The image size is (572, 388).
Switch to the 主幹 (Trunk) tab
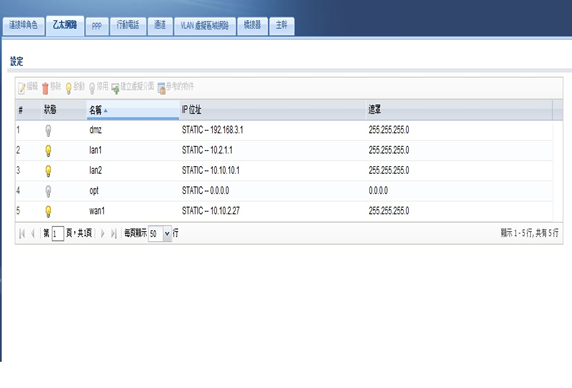coord(281,26)
